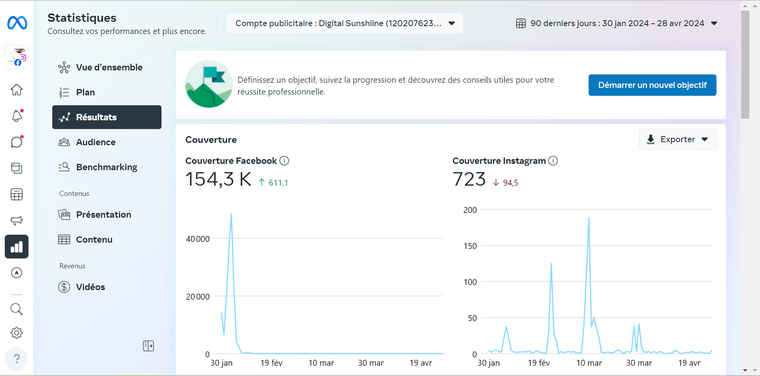Click the search magnifier icon
Screen dimensions: 760x376
(16, 309)
